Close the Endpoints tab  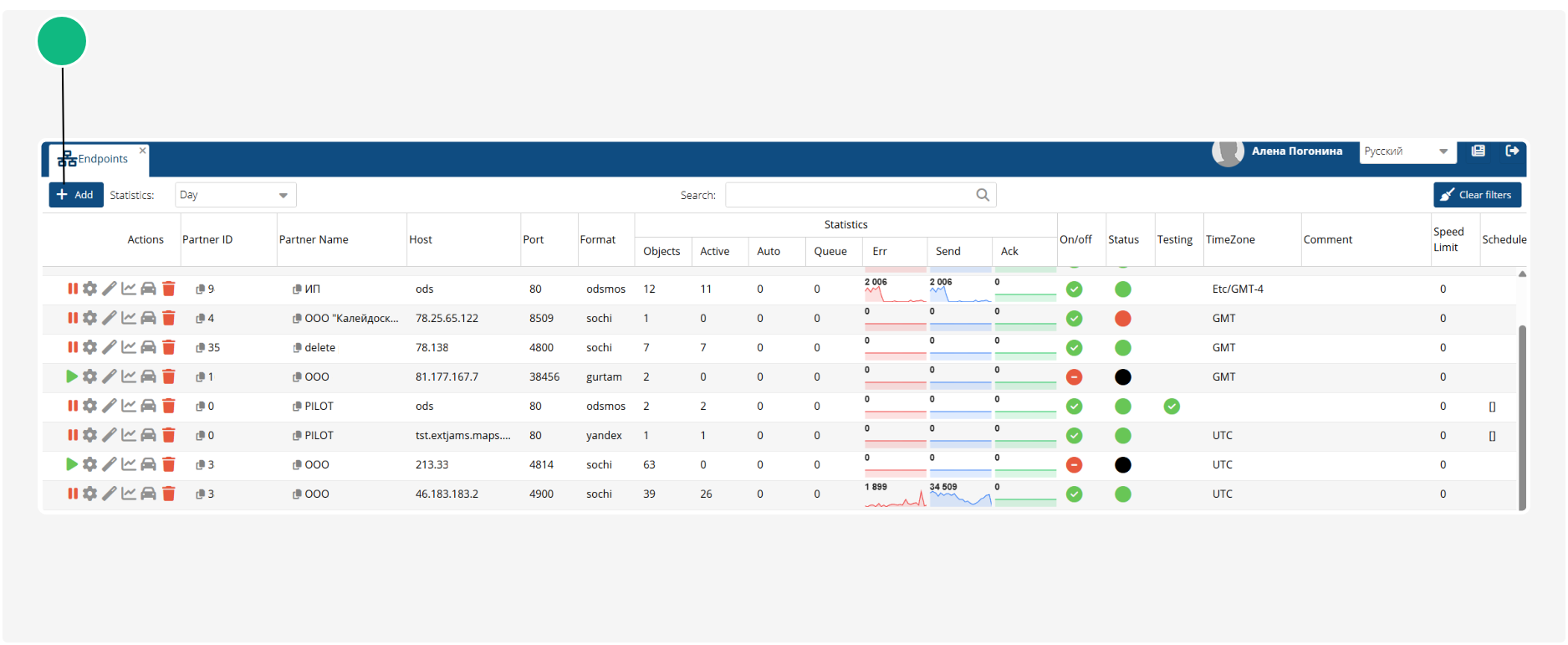tap(143, 151)
